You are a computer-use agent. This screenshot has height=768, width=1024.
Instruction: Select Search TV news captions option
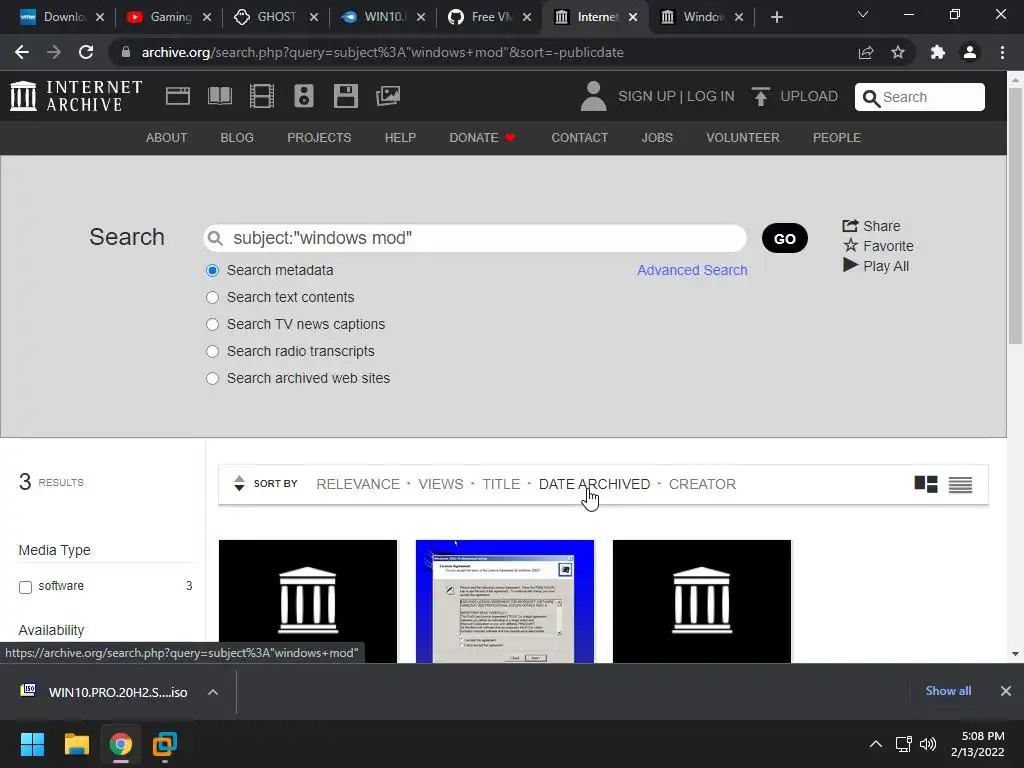click(x=212, y=325)
